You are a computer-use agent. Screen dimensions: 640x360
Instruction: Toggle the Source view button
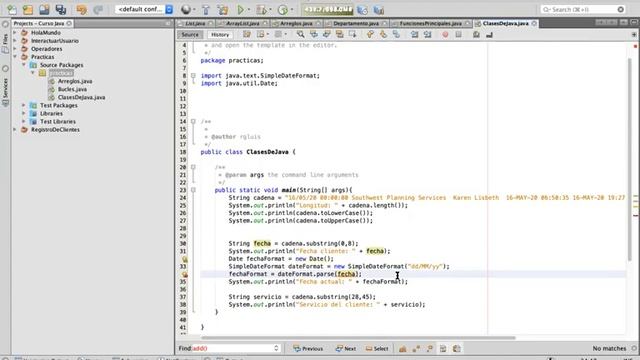pyautogui.click(x=190, y=35)
